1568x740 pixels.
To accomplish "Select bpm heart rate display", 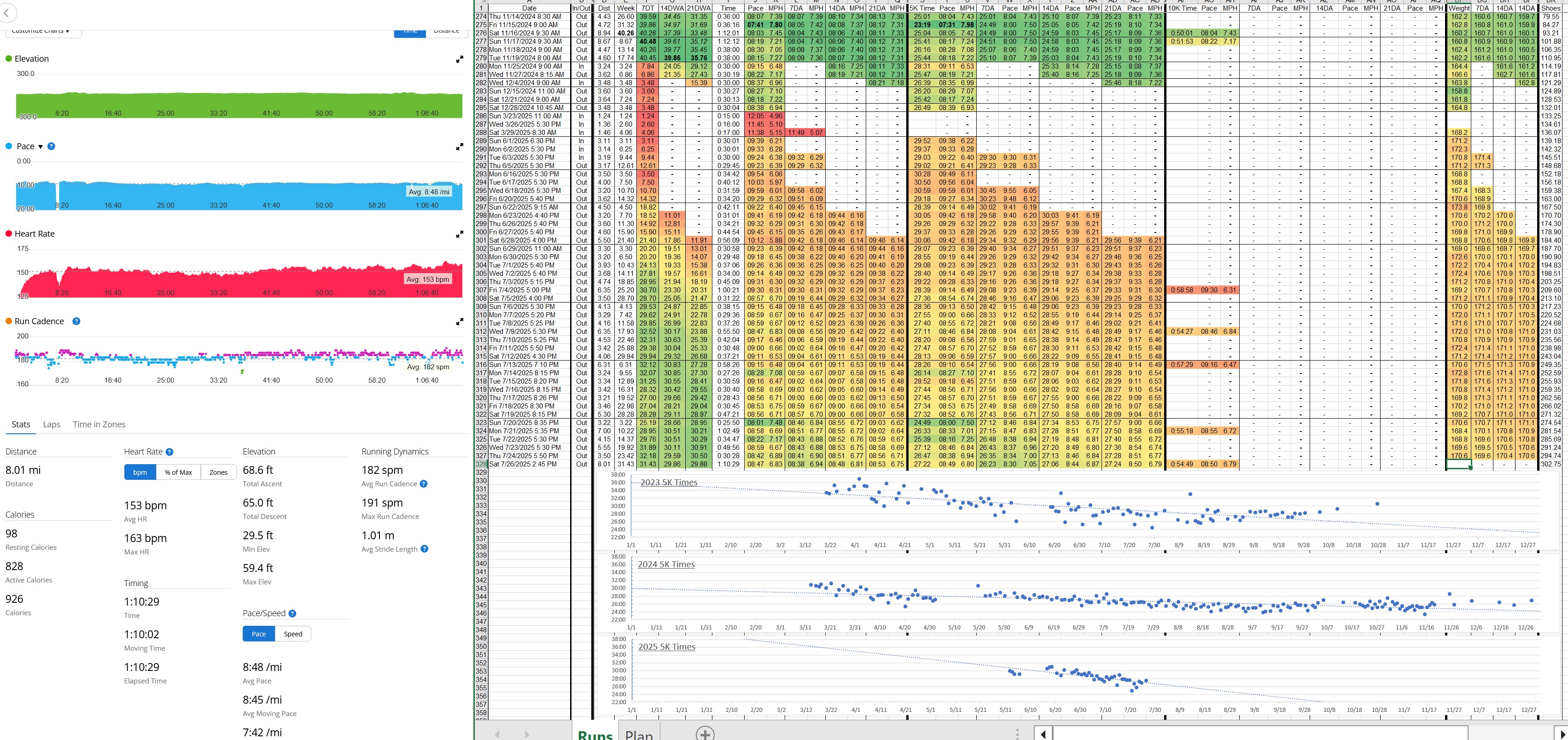I will click(140, 472).
